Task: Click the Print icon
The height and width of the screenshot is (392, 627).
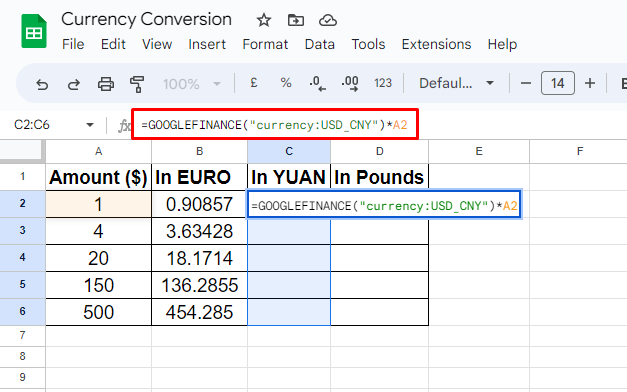Action: click(x=106, y=84)
